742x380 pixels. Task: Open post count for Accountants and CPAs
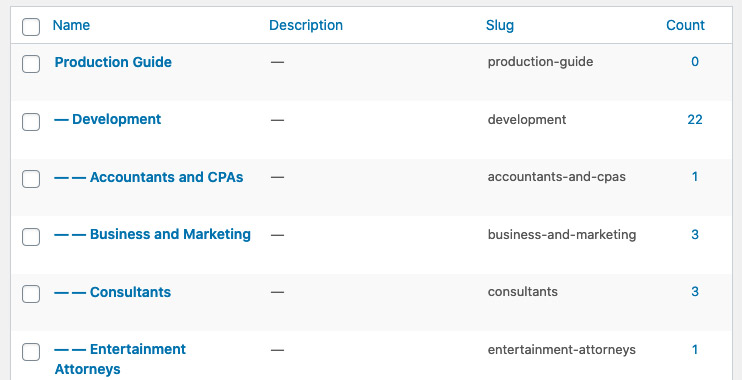click(695, 177)
